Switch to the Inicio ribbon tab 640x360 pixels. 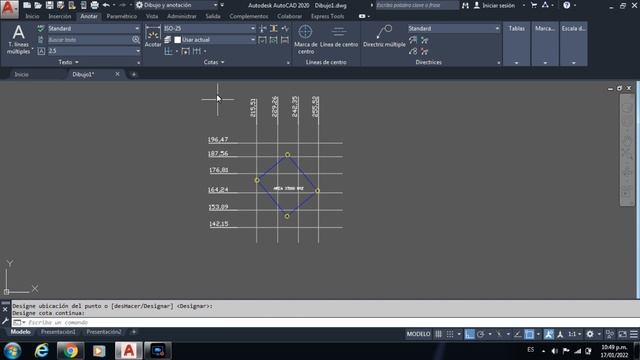point(32,16)
